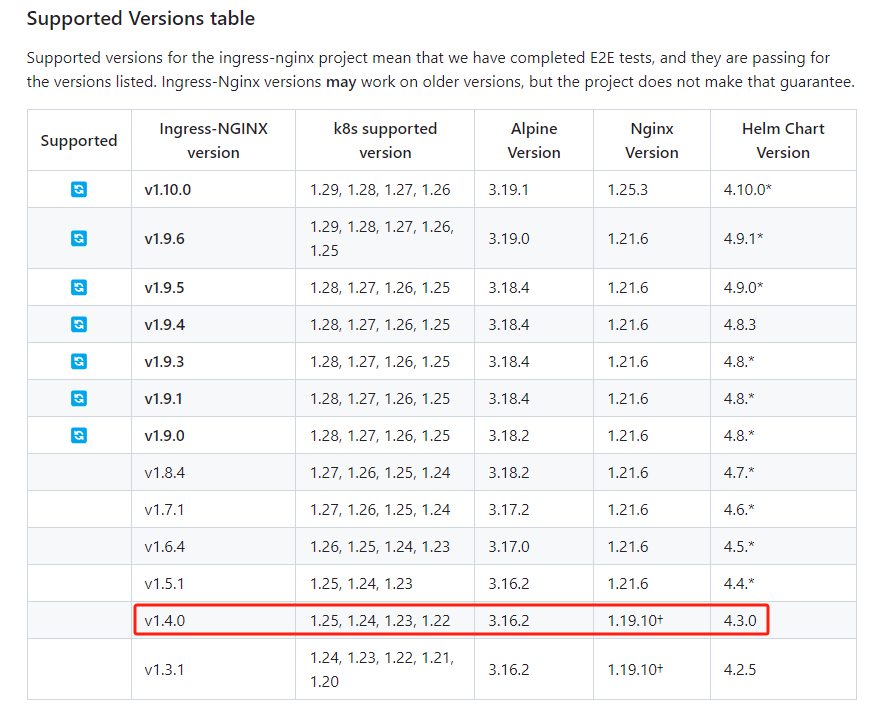Select the 'Supported Versions table' heading
Viewport: 881px width, 710px height.
tap(141, 19)
